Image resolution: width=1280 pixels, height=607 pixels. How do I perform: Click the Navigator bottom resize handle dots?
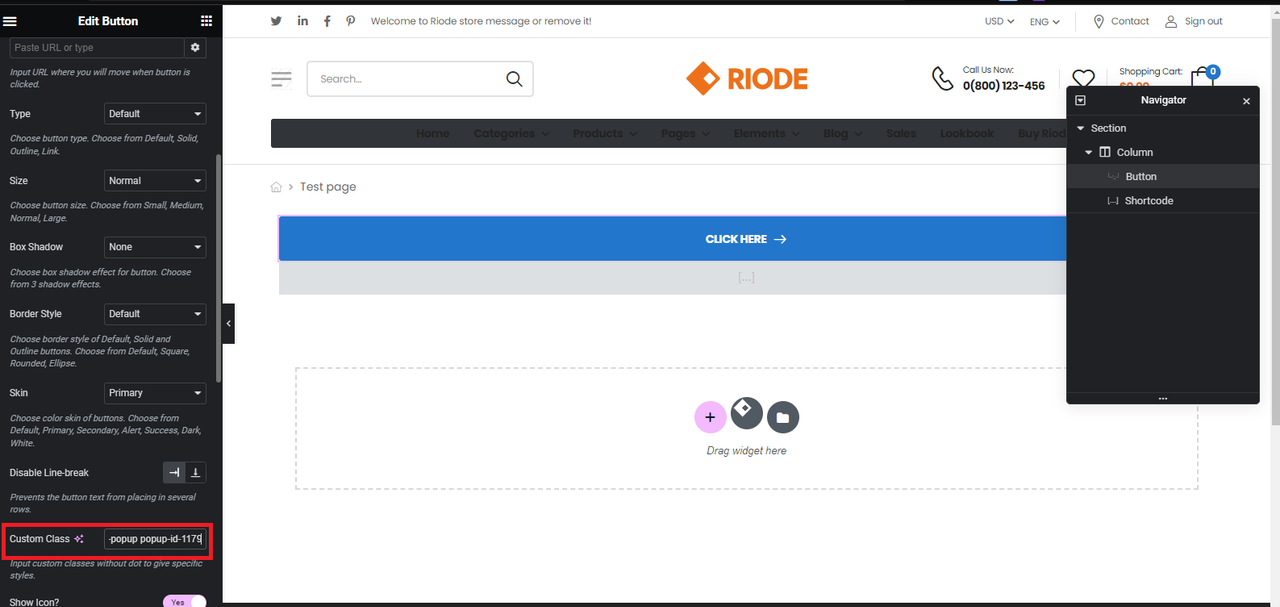(x=1162, y=399)
